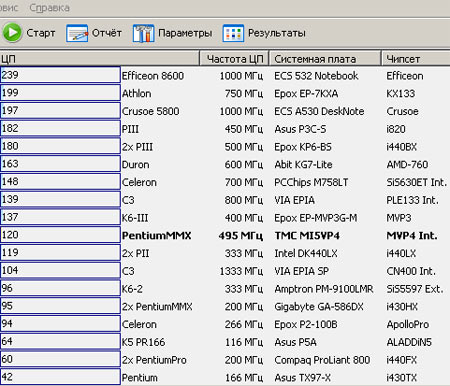
Task: Select the K6-2 row
Action: [x=132, y=289]
